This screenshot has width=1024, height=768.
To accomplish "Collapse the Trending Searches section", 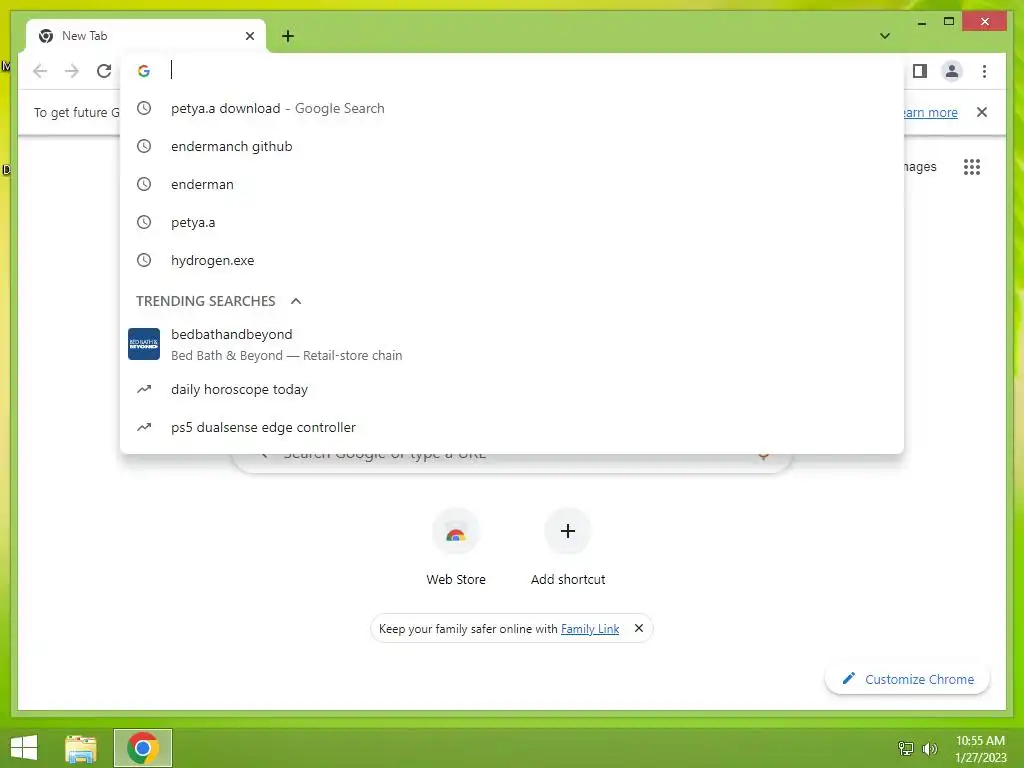I will point(296,301).
